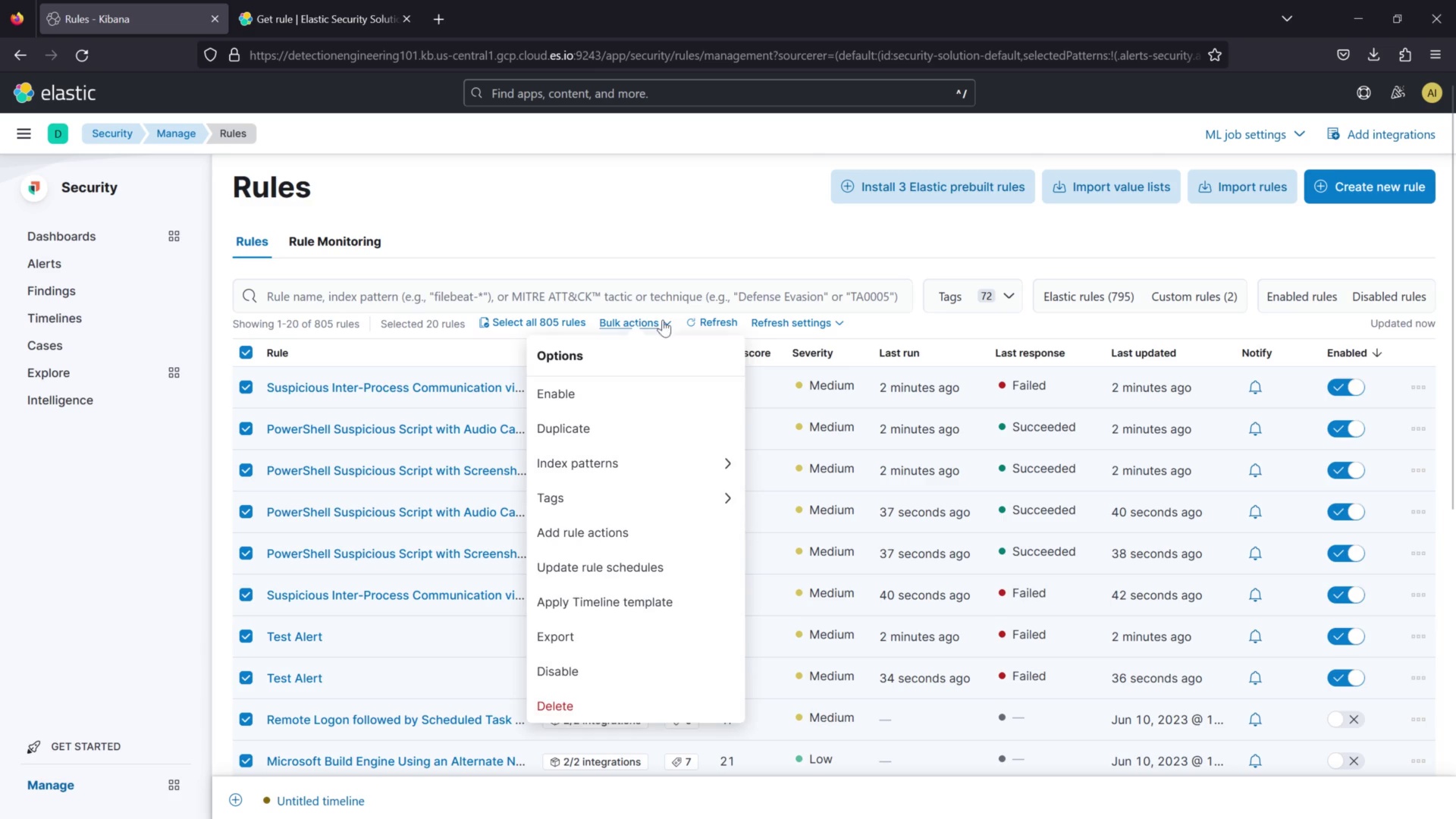Open row actions for Remote Logon rule
The image size is (1456, 819).
pyautogui.click(x=1418, y=720)
